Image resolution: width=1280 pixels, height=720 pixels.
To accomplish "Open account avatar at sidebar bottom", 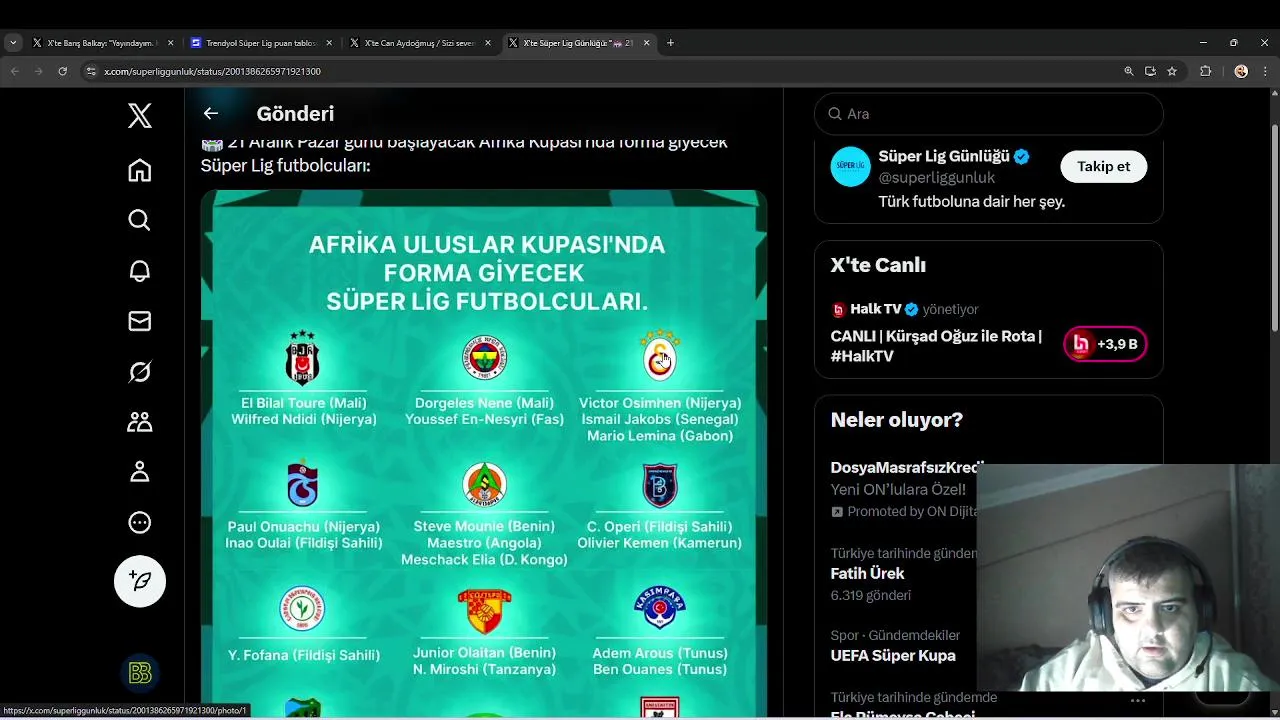I will coord(140,674).
